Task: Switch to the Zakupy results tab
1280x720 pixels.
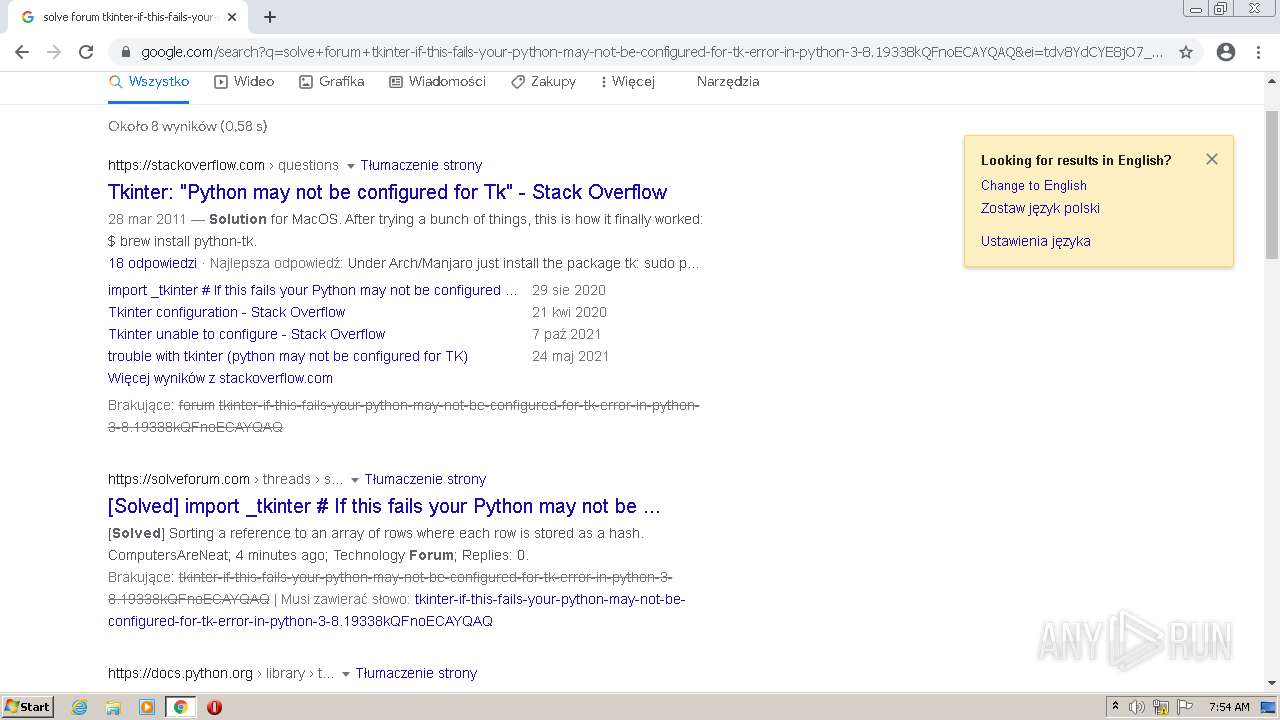Action: (543, 82)
